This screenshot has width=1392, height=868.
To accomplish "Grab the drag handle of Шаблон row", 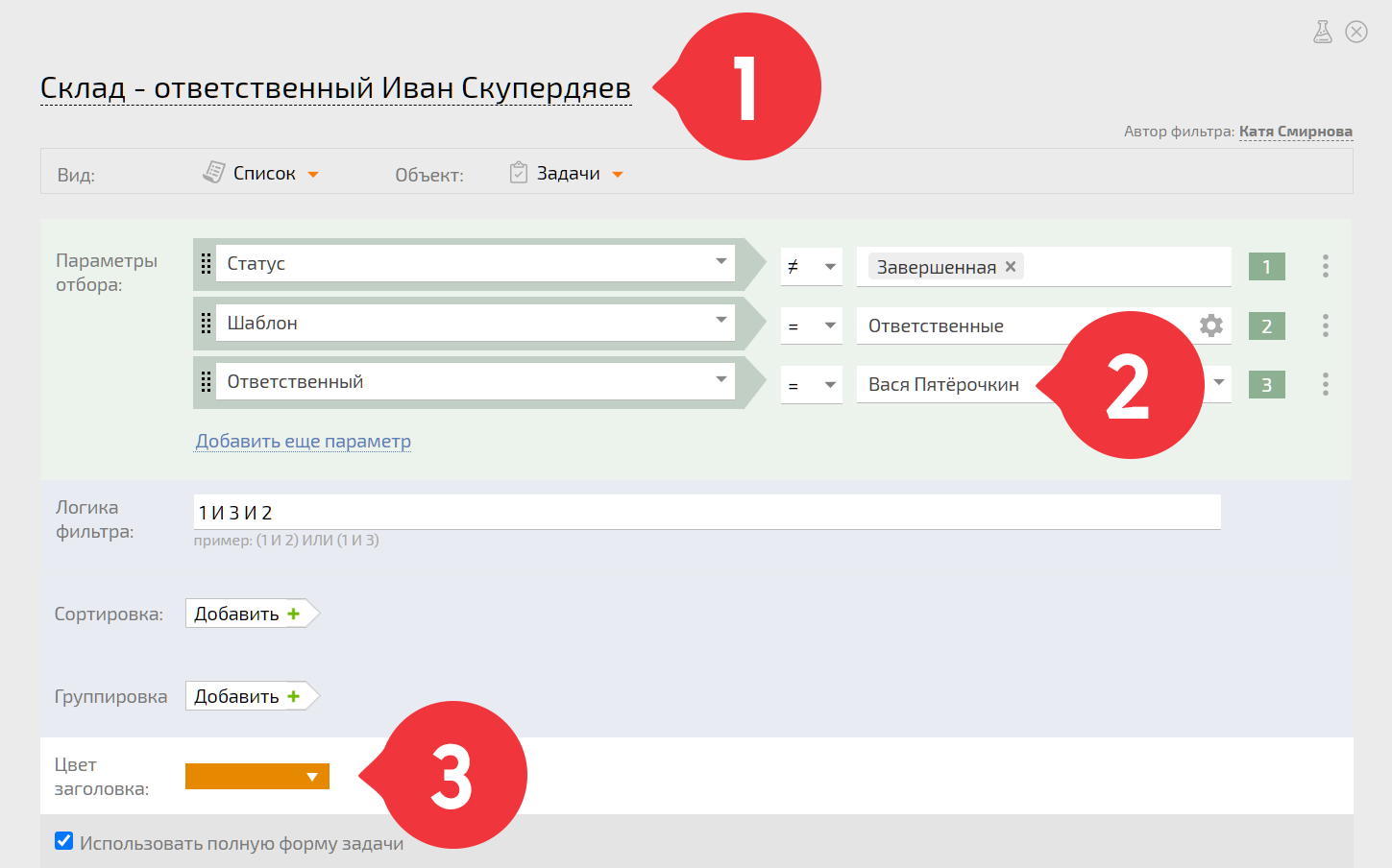I will pos(206,324).
